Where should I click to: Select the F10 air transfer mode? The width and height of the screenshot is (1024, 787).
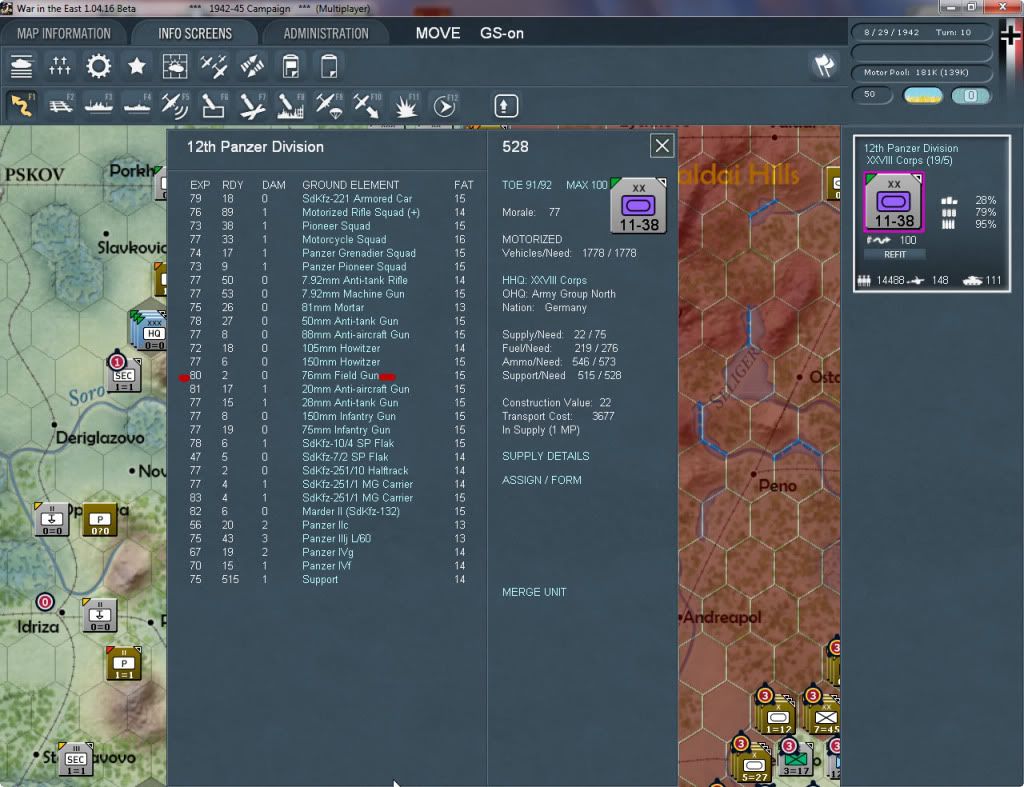pos(367,105)
